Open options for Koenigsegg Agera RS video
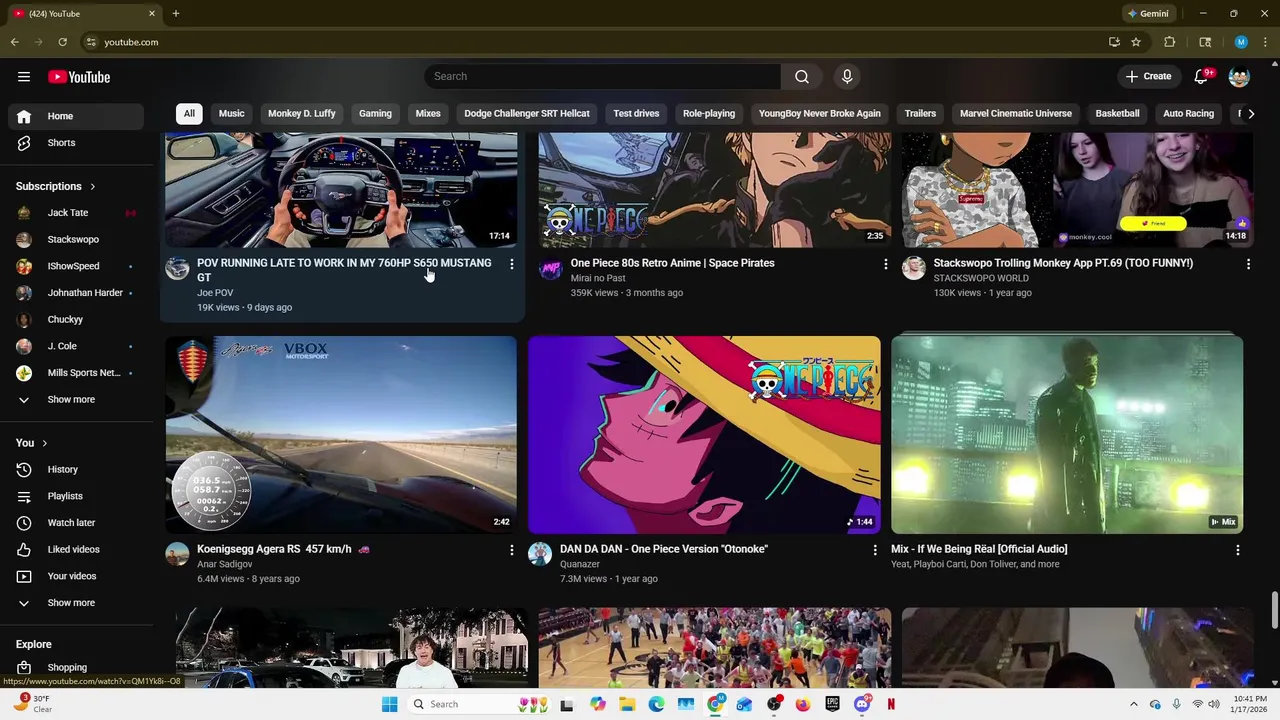Image resolution: width=1280 pixels, height=720 pixels. 511,550
